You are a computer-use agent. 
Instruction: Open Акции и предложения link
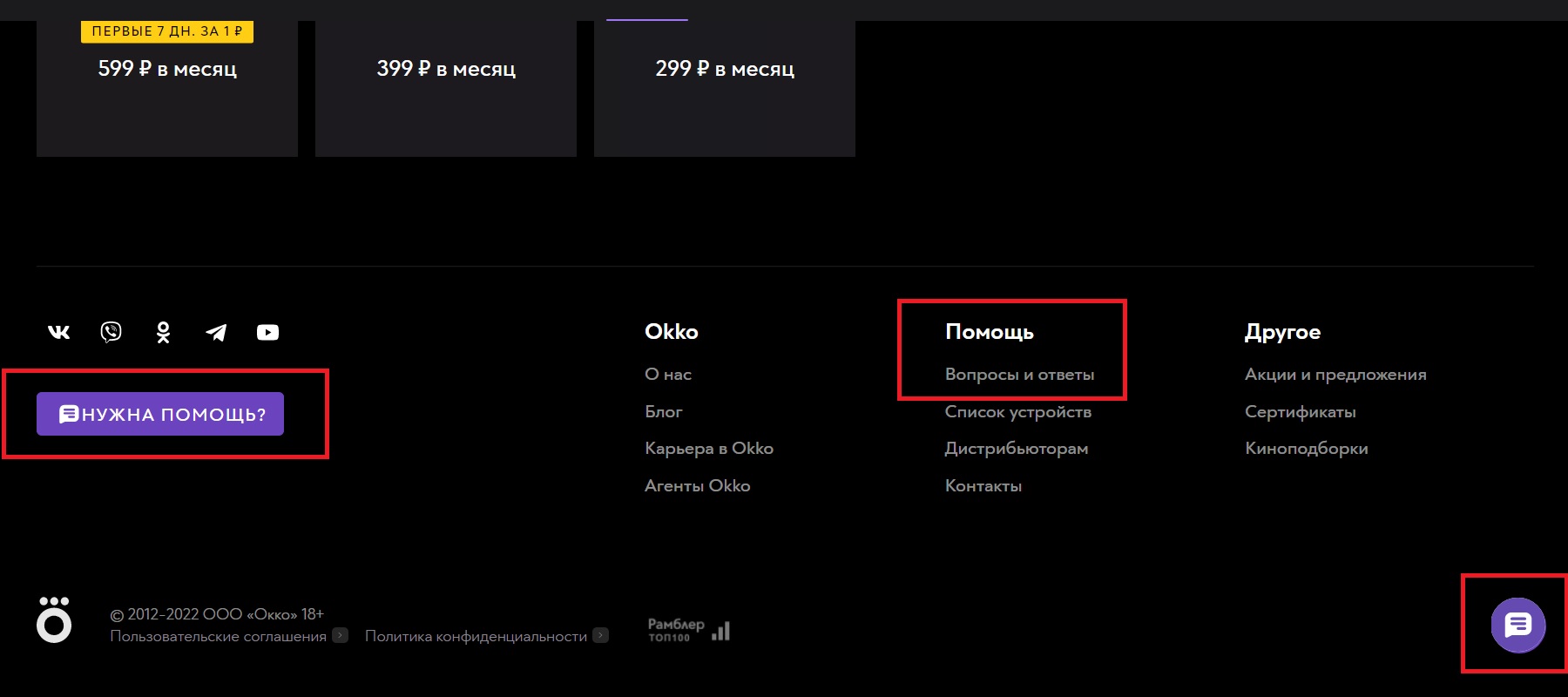pos(1335,375)
